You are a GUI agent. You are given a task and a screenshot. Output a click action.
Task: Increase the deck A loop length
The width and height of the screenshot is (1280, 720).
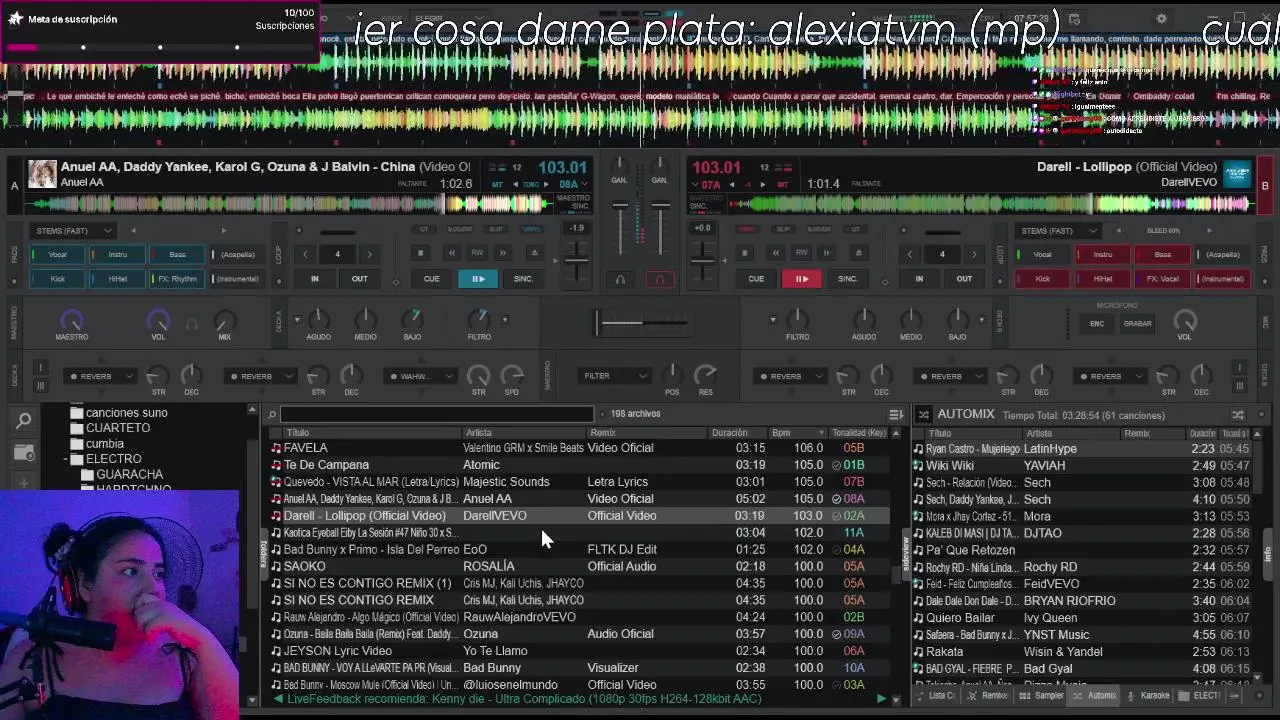[x=369, y=254]
